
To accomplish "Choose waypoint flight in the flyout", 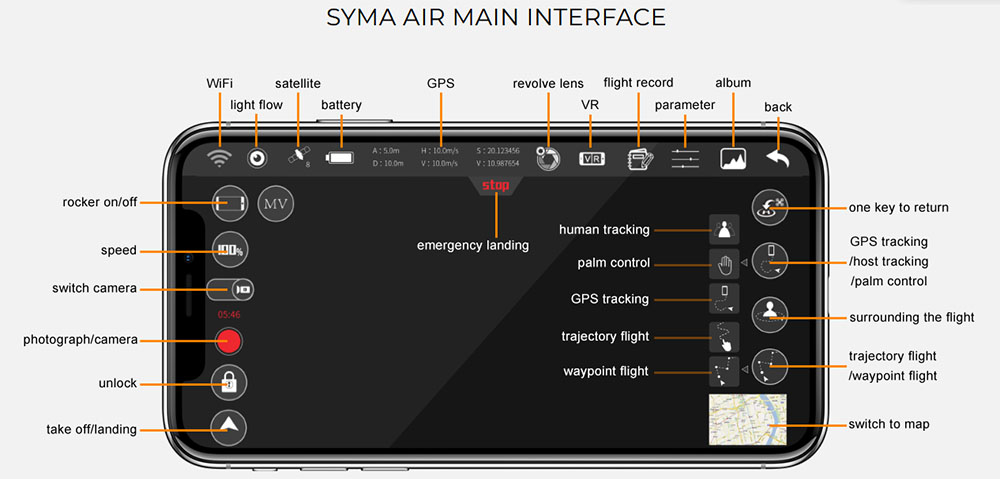I will [724, 371].
